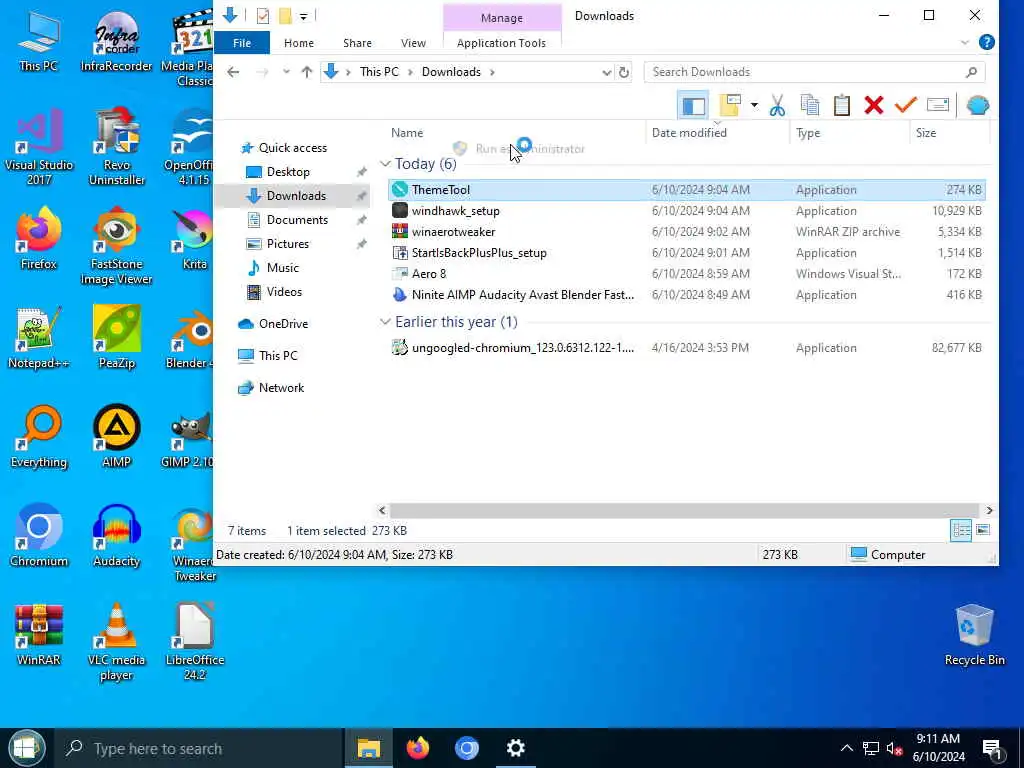1024x768 pixels.
Task: Open the dropdown arrow next to the New folder icon
Action: [754, 105]
